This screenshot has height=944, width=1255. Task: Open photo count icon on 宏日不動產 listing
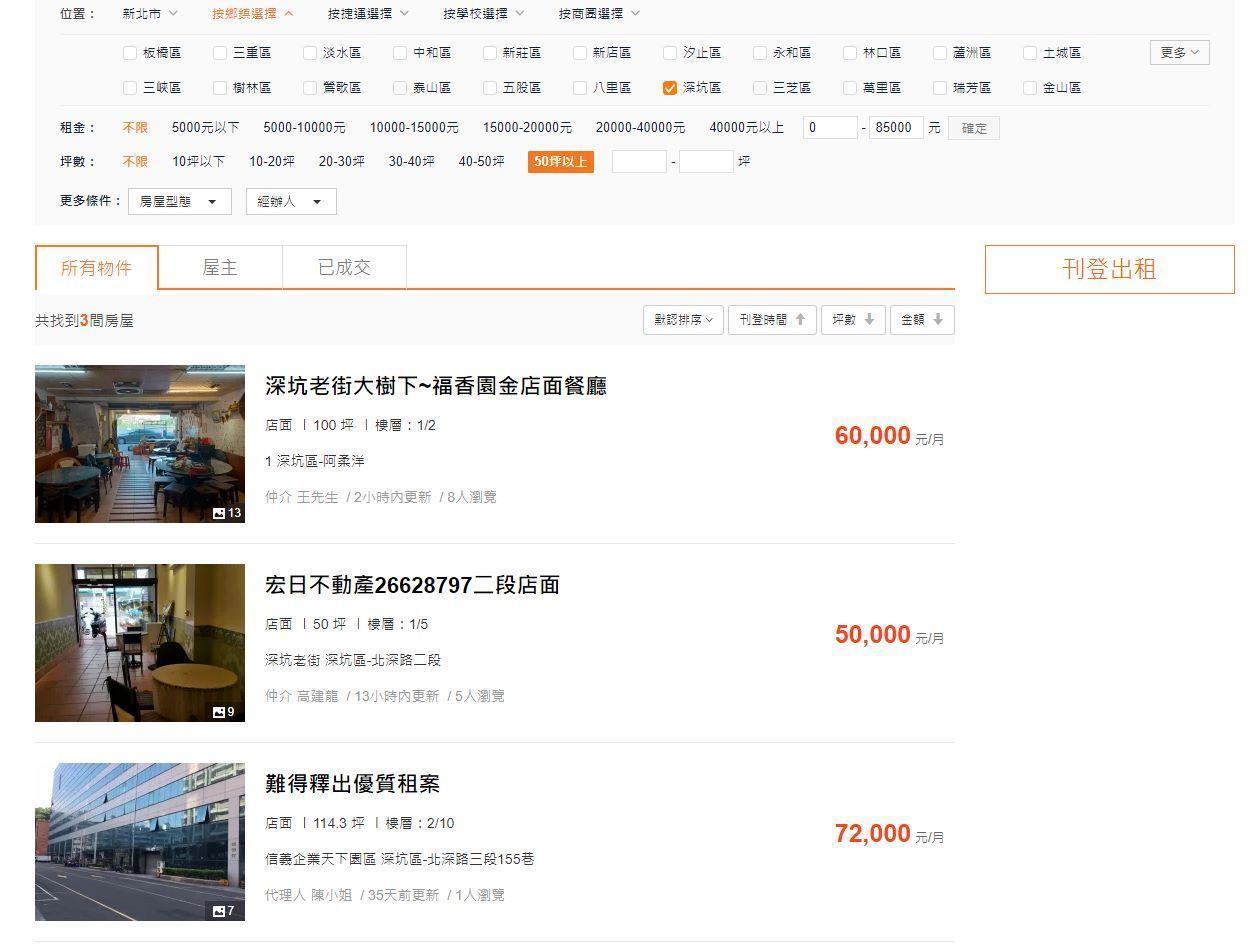pyautogui.click(x=224, y=712)
